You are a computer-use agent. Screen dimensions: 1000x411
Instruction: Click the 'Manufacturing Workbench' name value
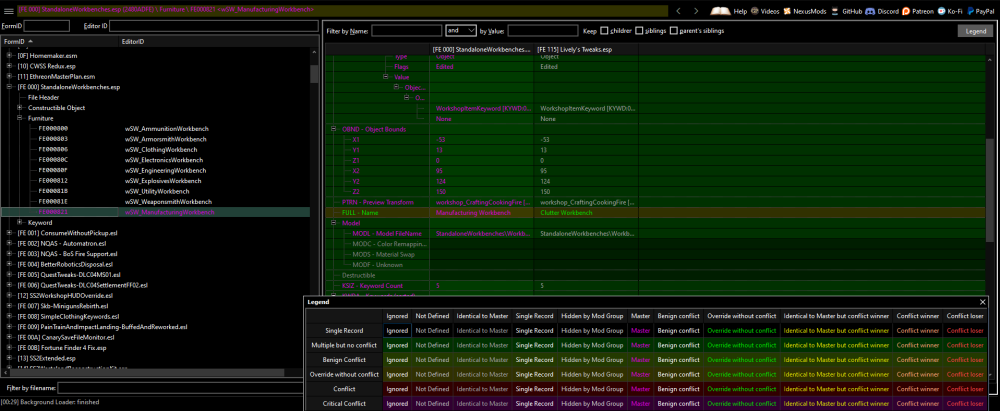472,213
